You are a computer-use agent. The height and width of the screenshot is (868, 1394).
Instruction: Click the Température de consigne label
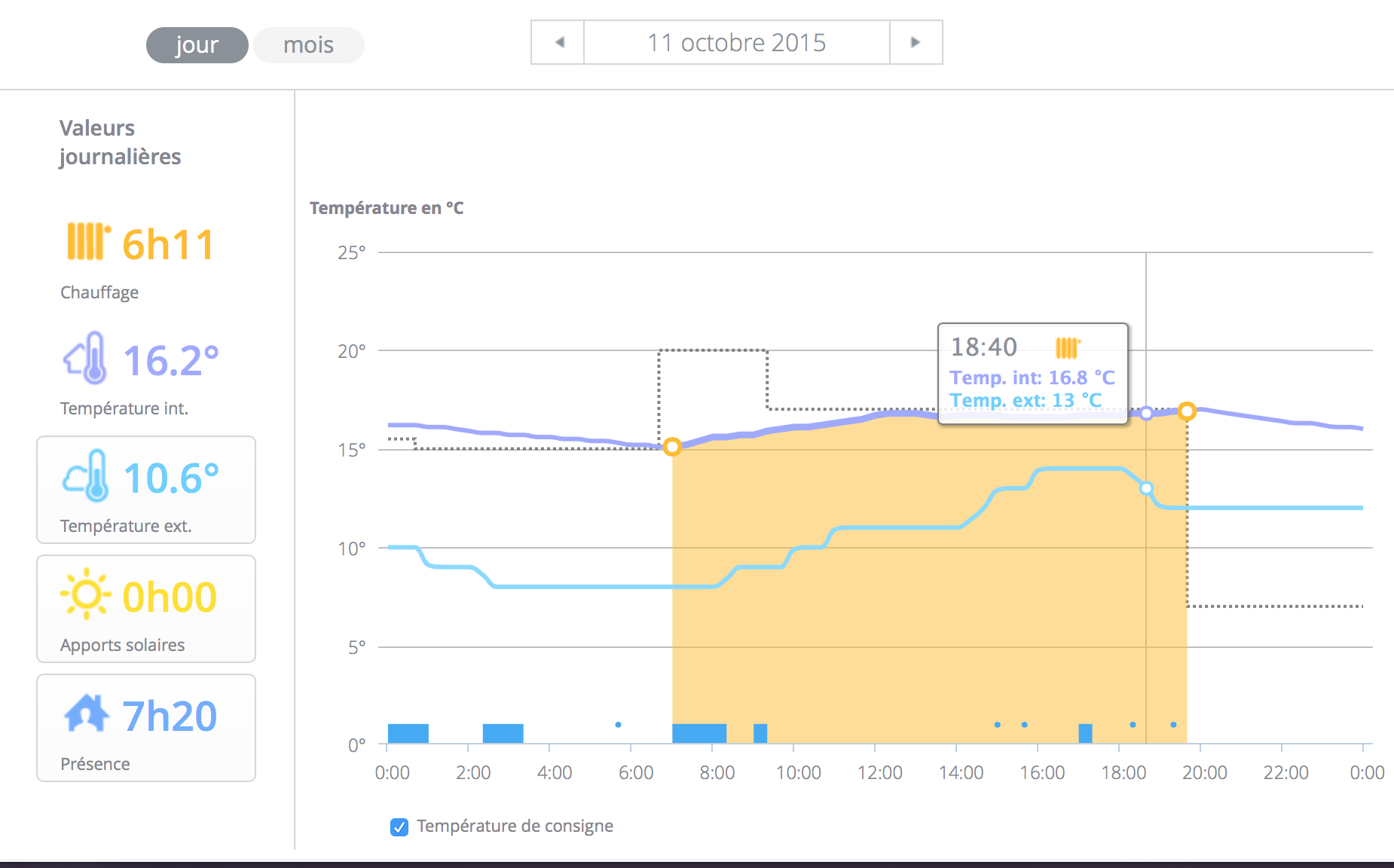[515, 827]
